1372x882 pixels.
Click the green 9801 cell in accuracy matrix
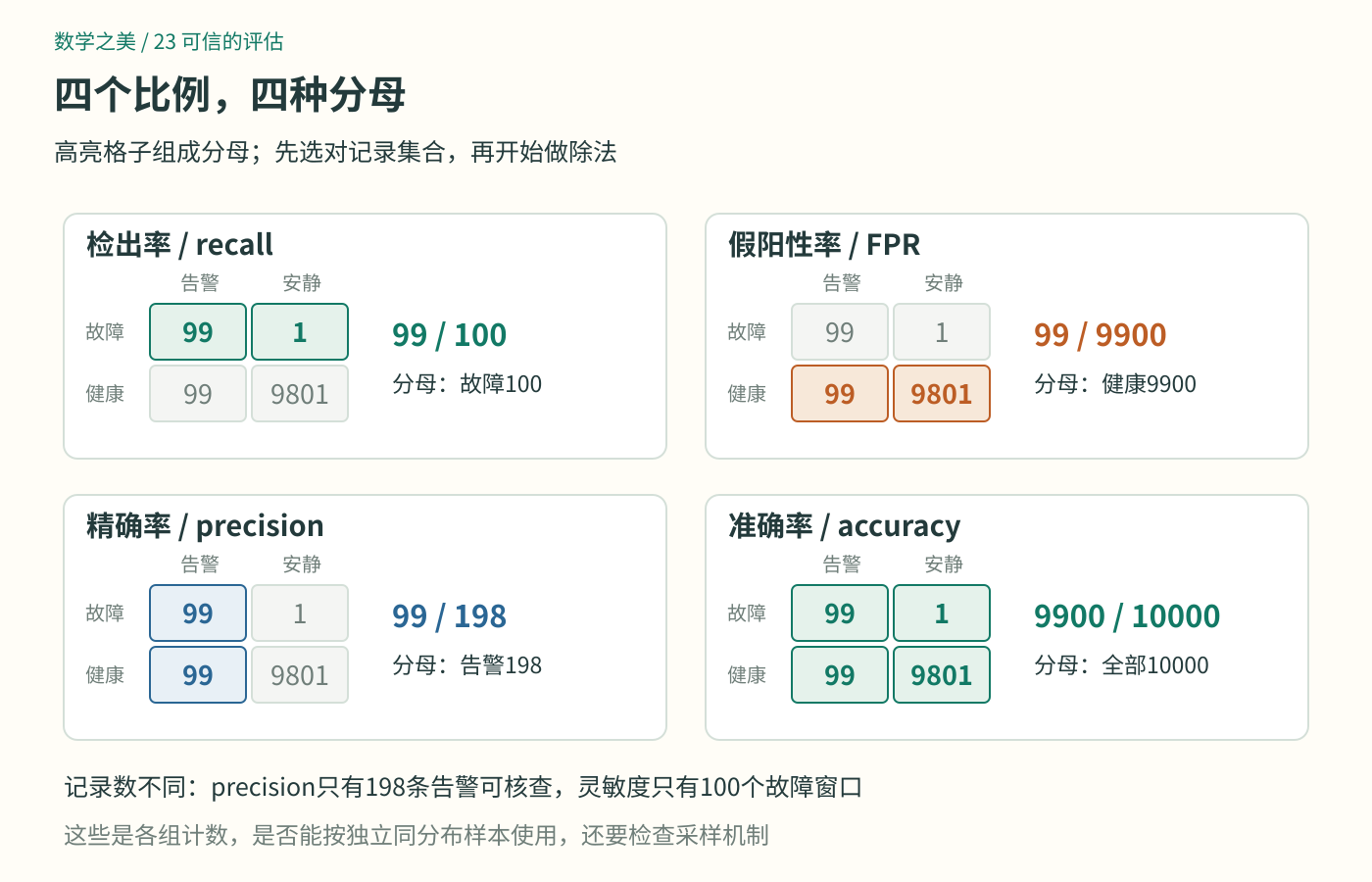coord(942,675)
